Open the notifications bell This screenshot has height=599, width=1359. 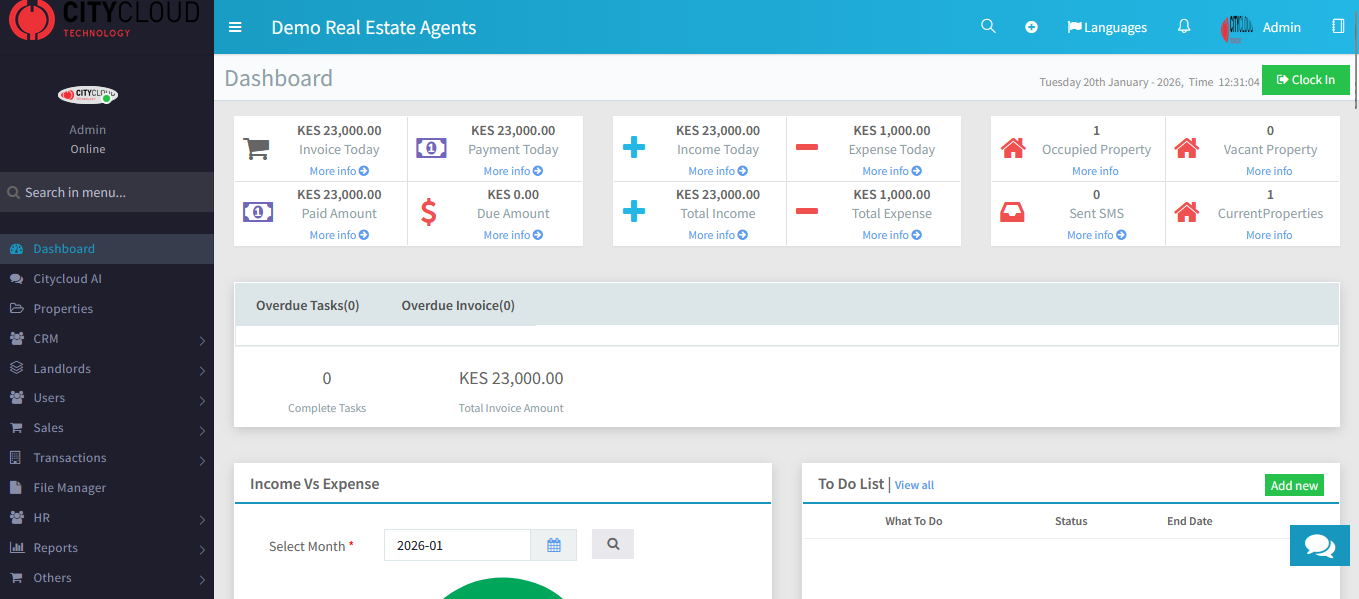[x=1184, y=27]
